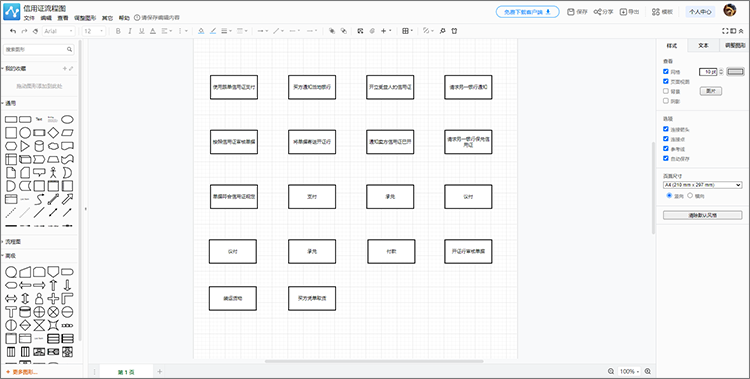Image resolution: width=750 pixels, height=379 pixels.
Task: Click the zoom out magnifier icon
Action: 611,371
